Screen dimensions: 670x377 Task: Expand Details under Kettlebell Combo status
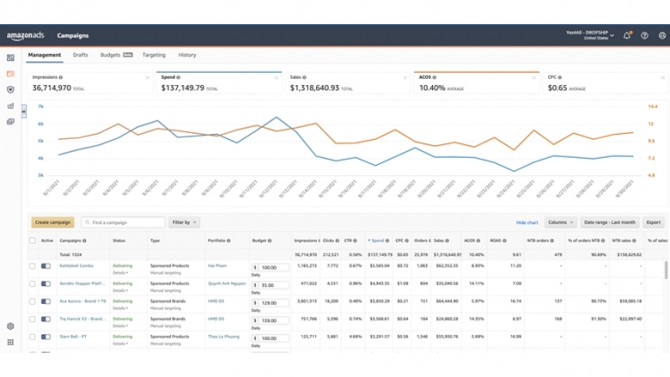click(x=120, y=273)
